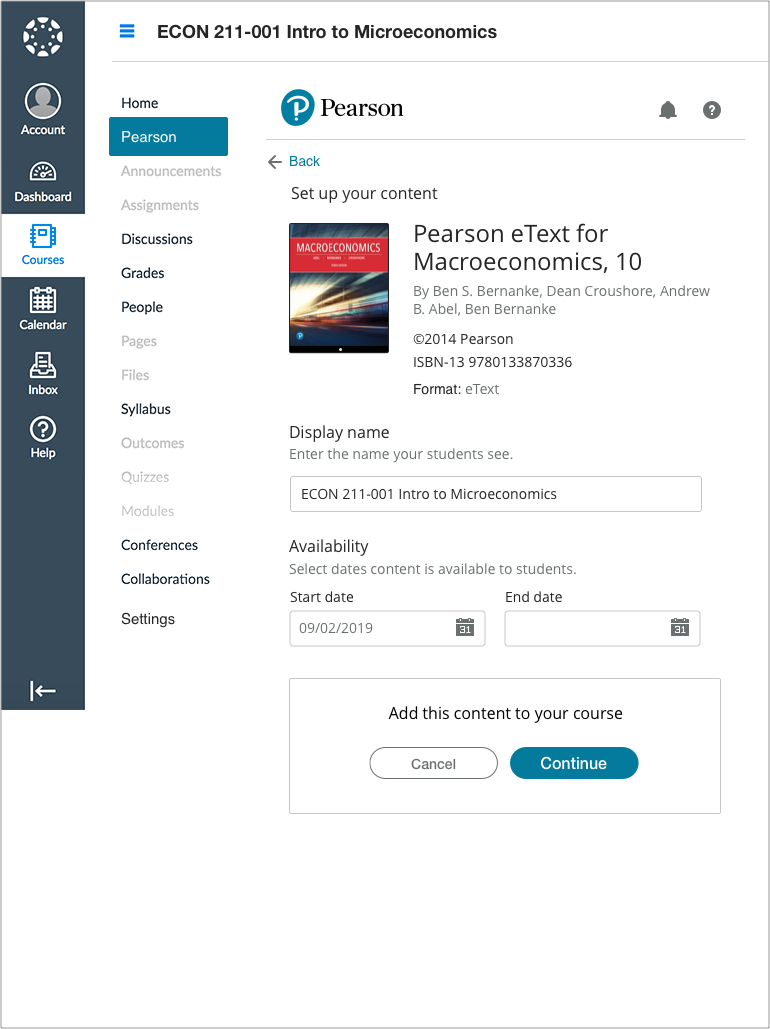
Task: Open Assignments in course navigation
Action: pyautogui.click(x=160, y=205)
